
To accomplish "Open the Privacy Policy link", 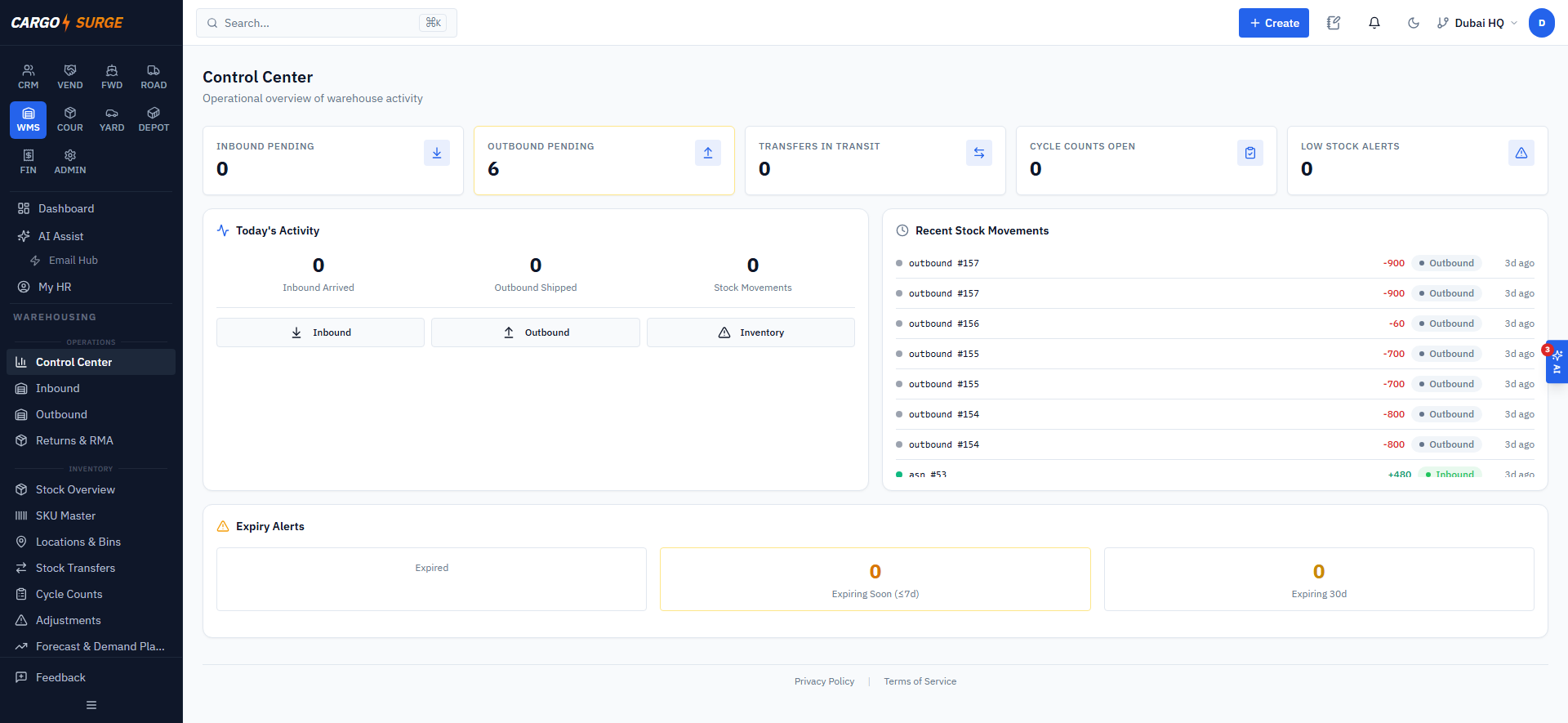I will pos(824,681).
